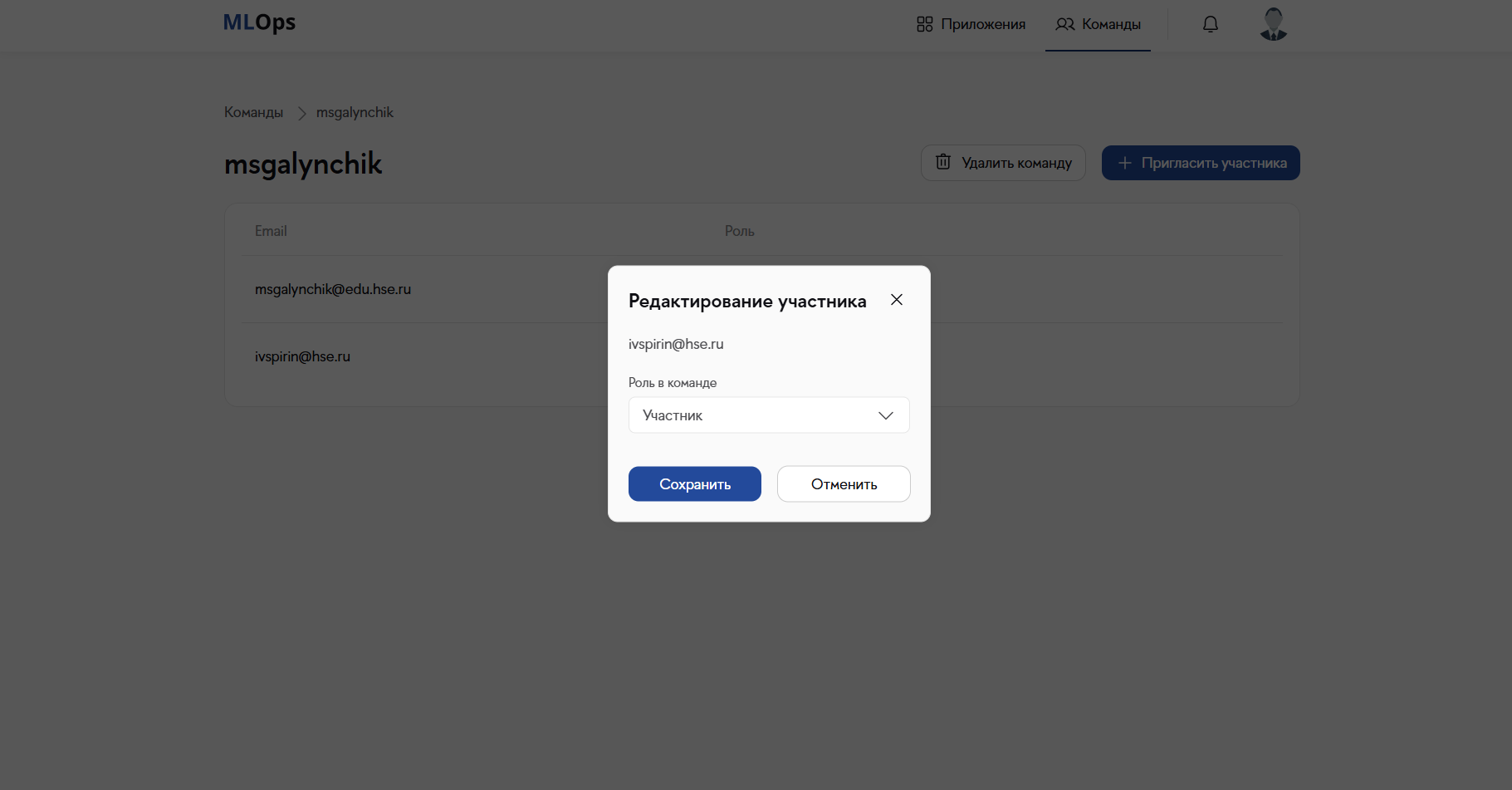Select msgalynchik@edu.hse.ru member row
1512x790 pixels.
tap(333, 289)
